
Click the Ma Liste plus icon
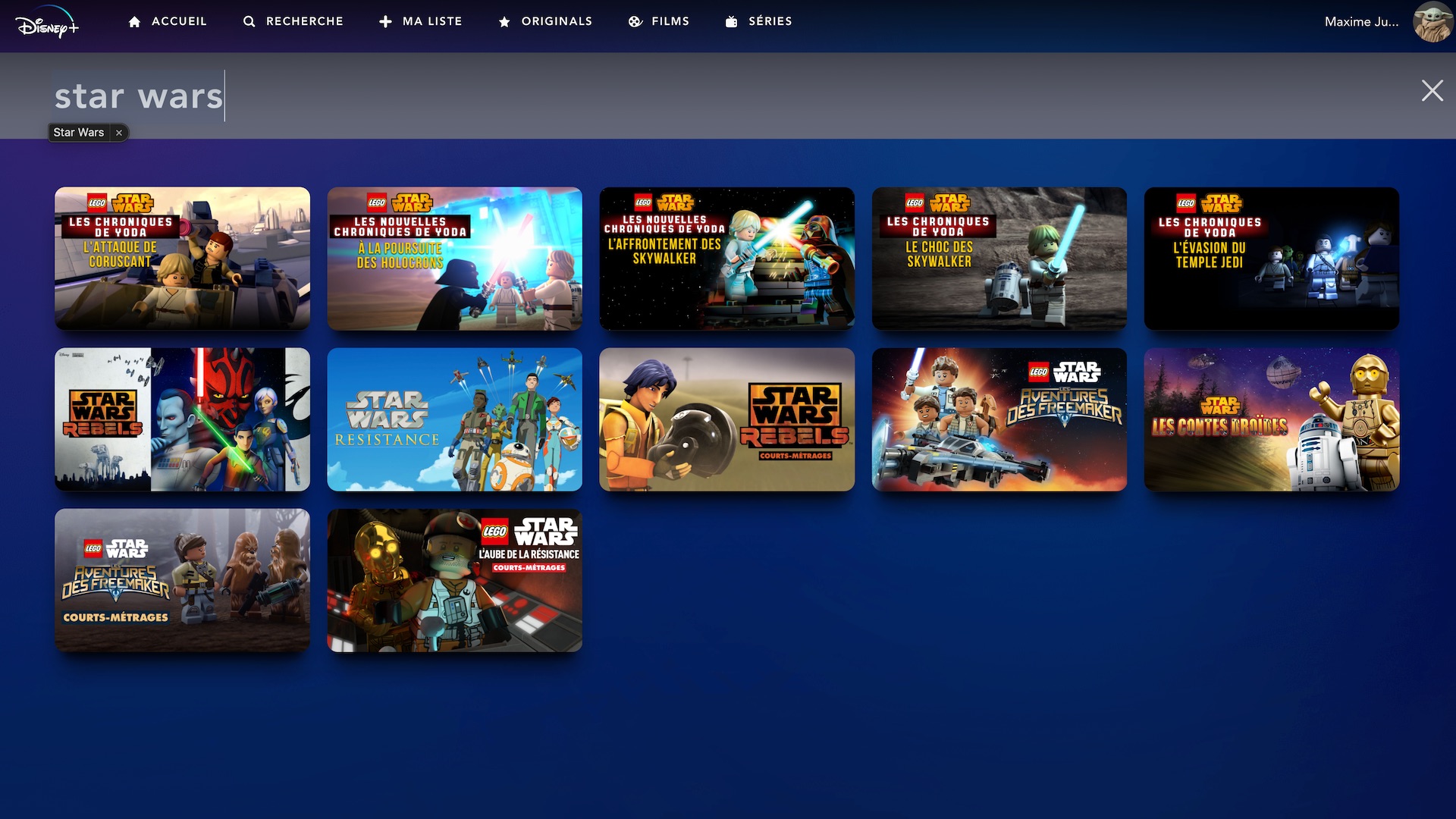(385, 22)
